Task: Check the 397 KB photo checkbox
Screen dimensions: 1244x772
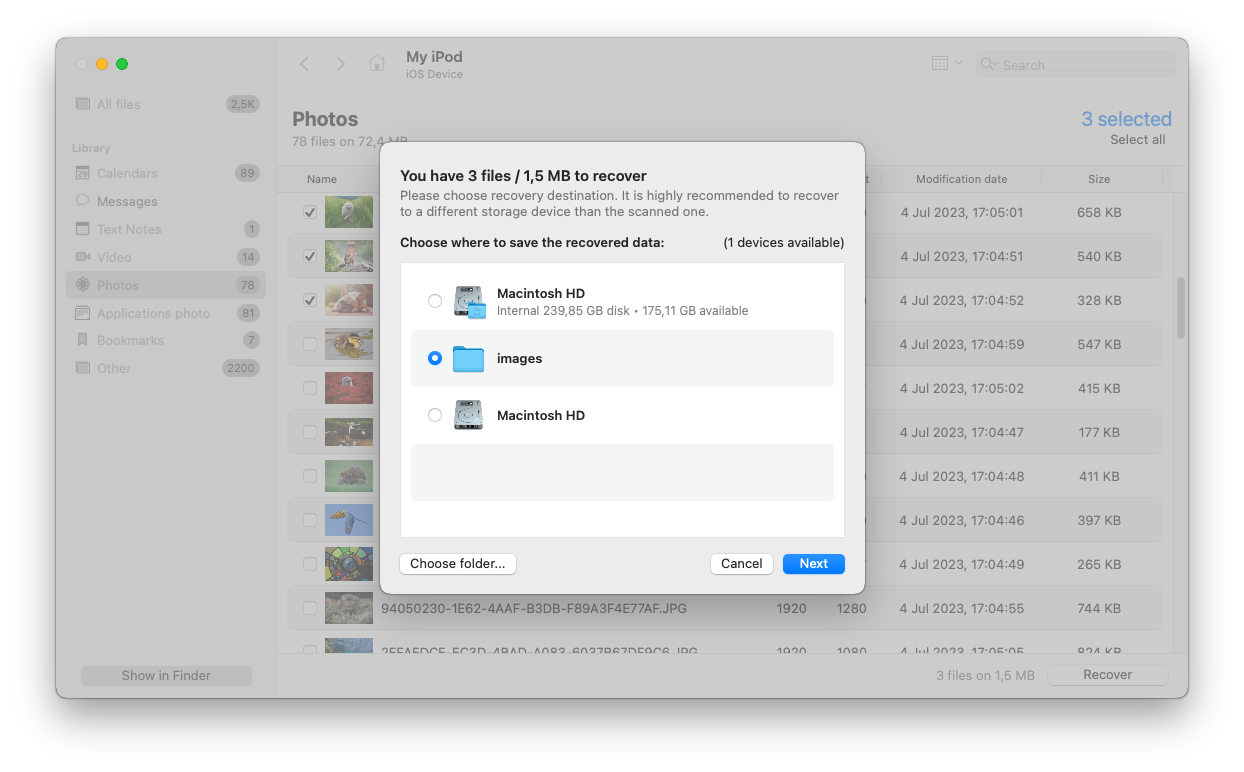Action: coord(310,520)
